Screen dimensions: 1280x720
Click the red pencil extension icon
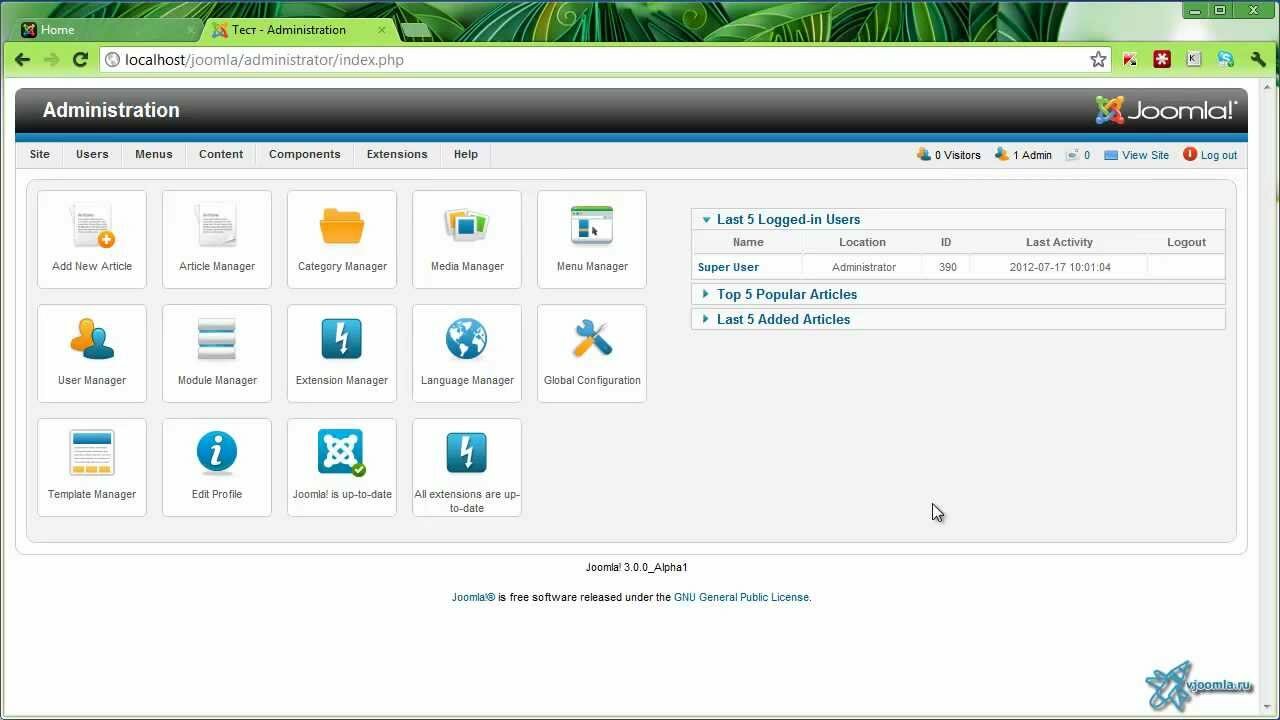tap(1130, 60)
